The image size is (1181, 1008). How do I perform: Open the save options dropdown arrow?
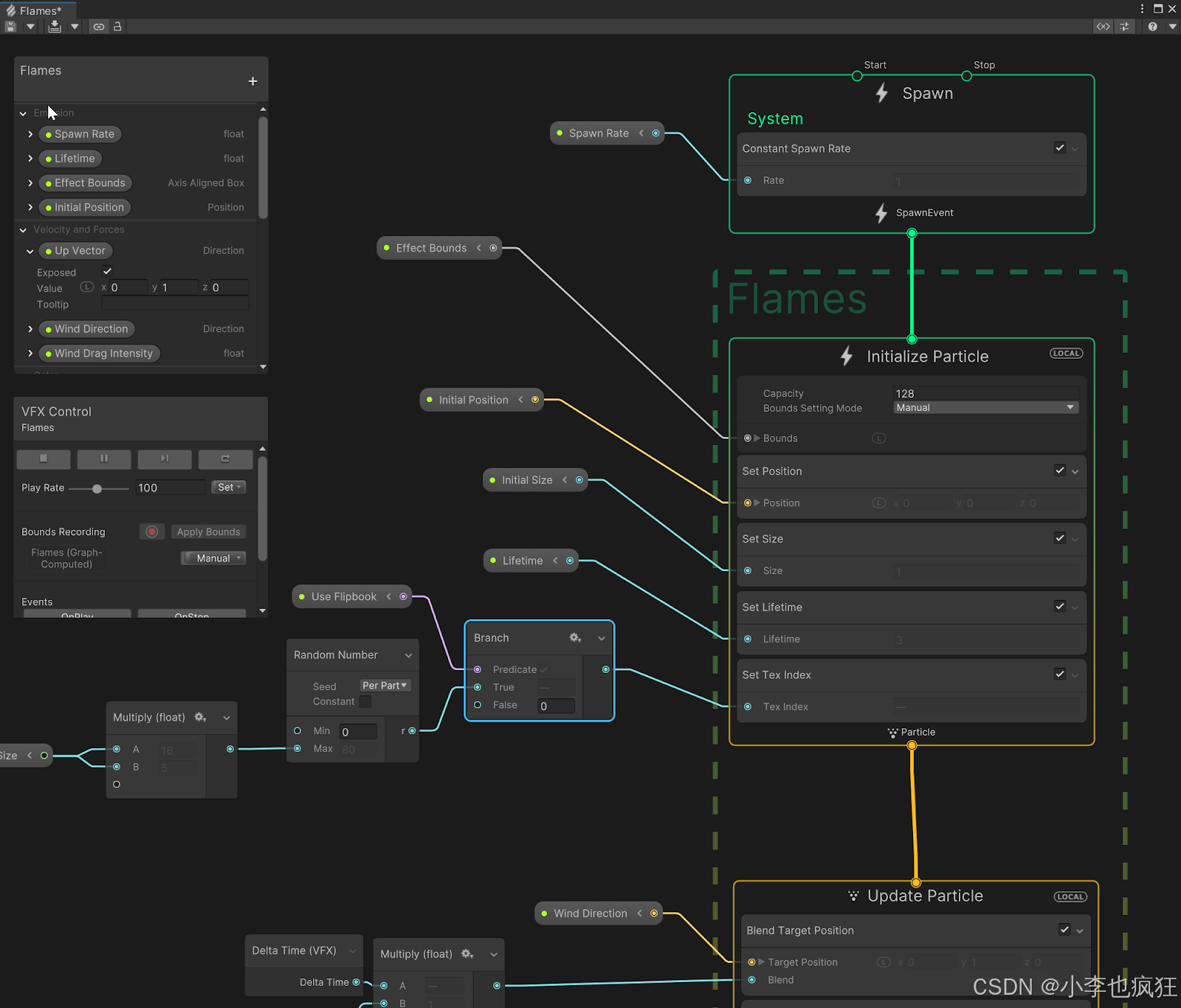(x=30, y=27)
